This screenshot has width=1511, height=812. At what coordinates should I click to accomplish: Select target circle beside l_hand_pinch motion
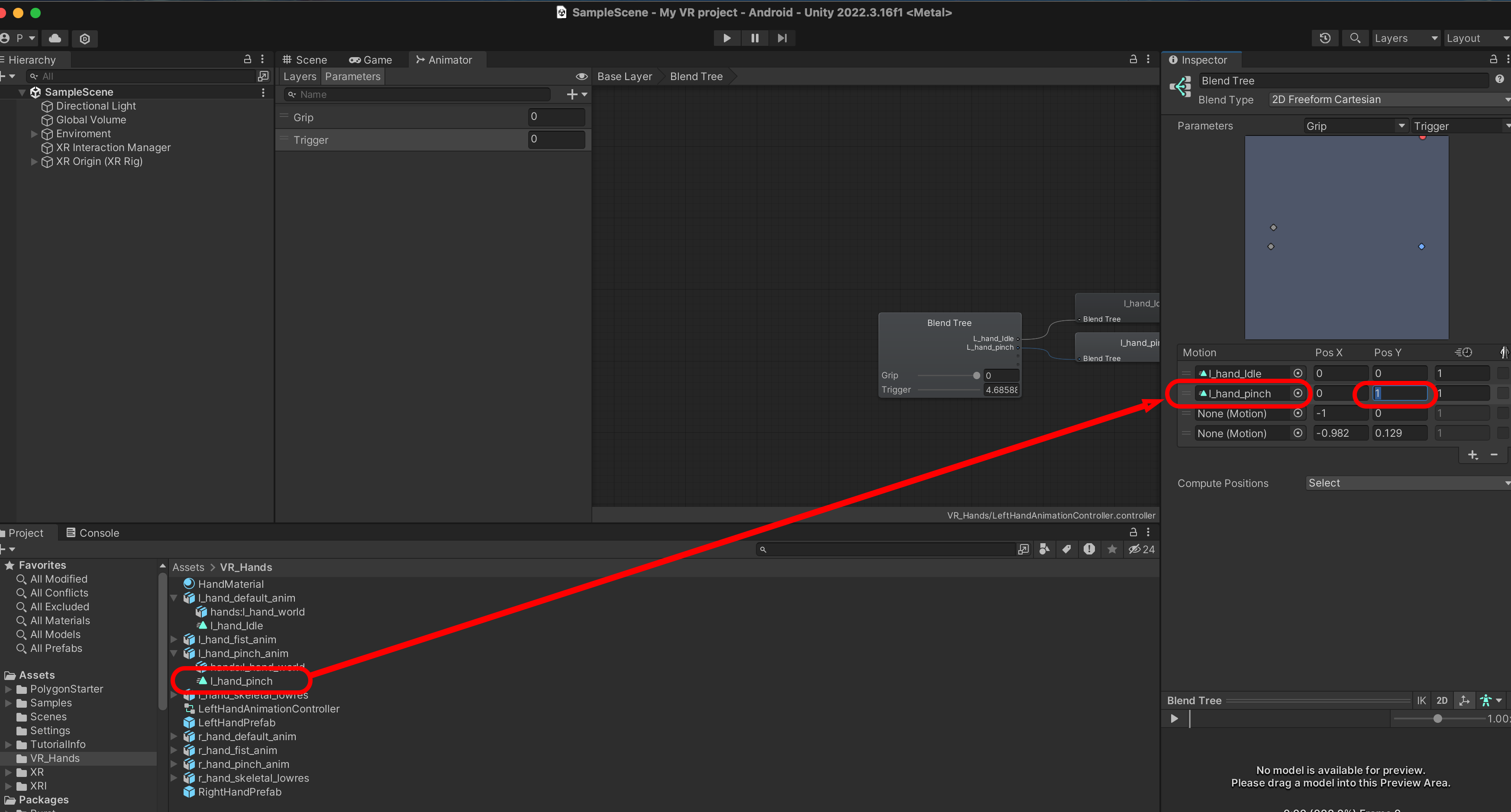point(1298,393)
